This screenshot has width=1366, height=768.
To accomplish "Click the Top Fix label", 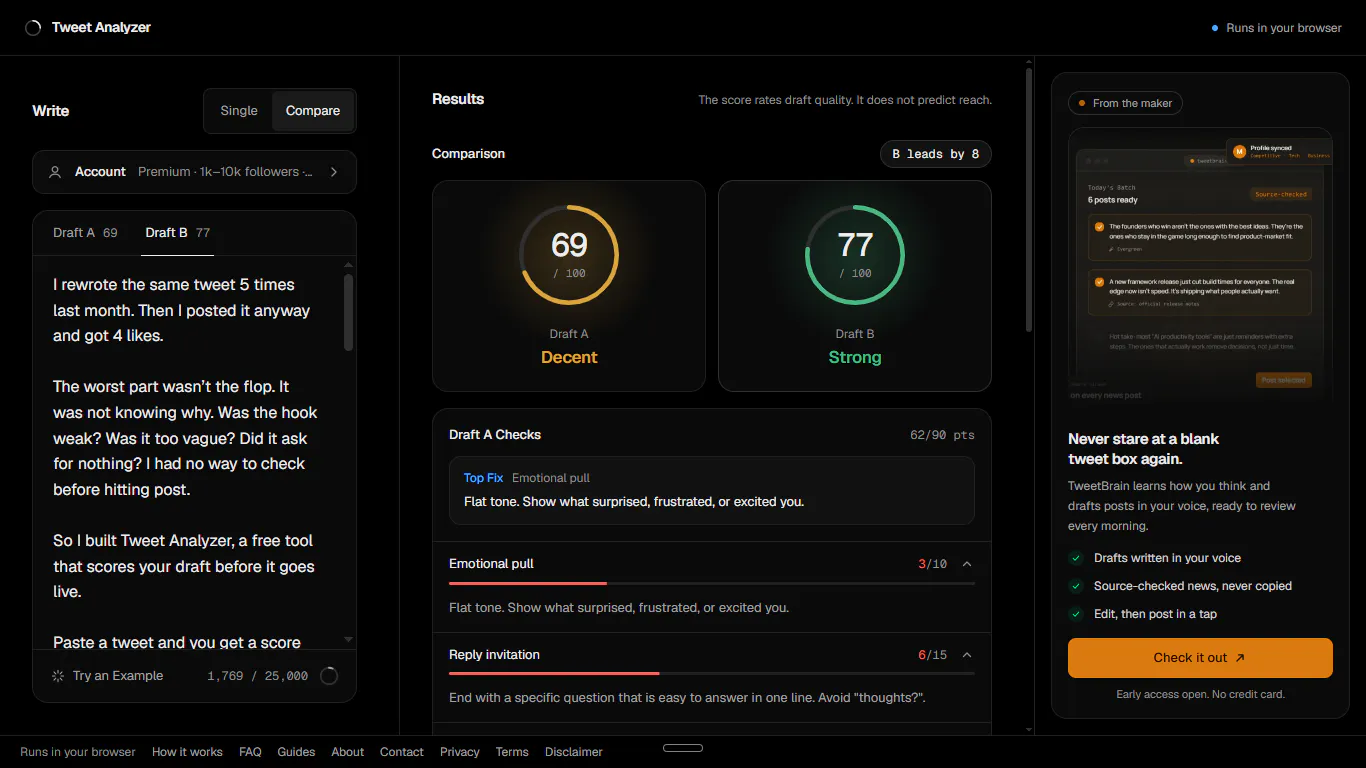I will pos(484,478).
